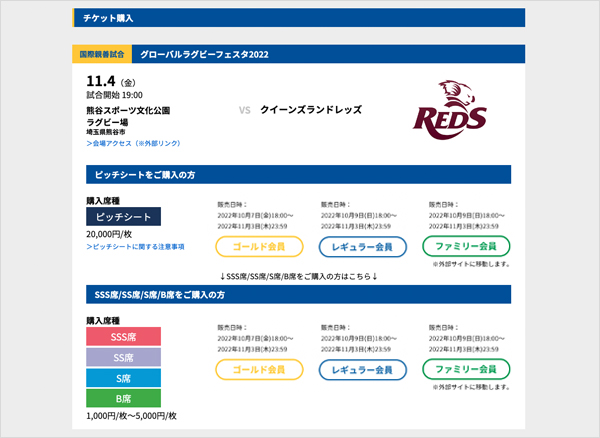Click the 国際親善試合 yellow category tag
Screen dimensions: 600x438
tap(102, 54)
